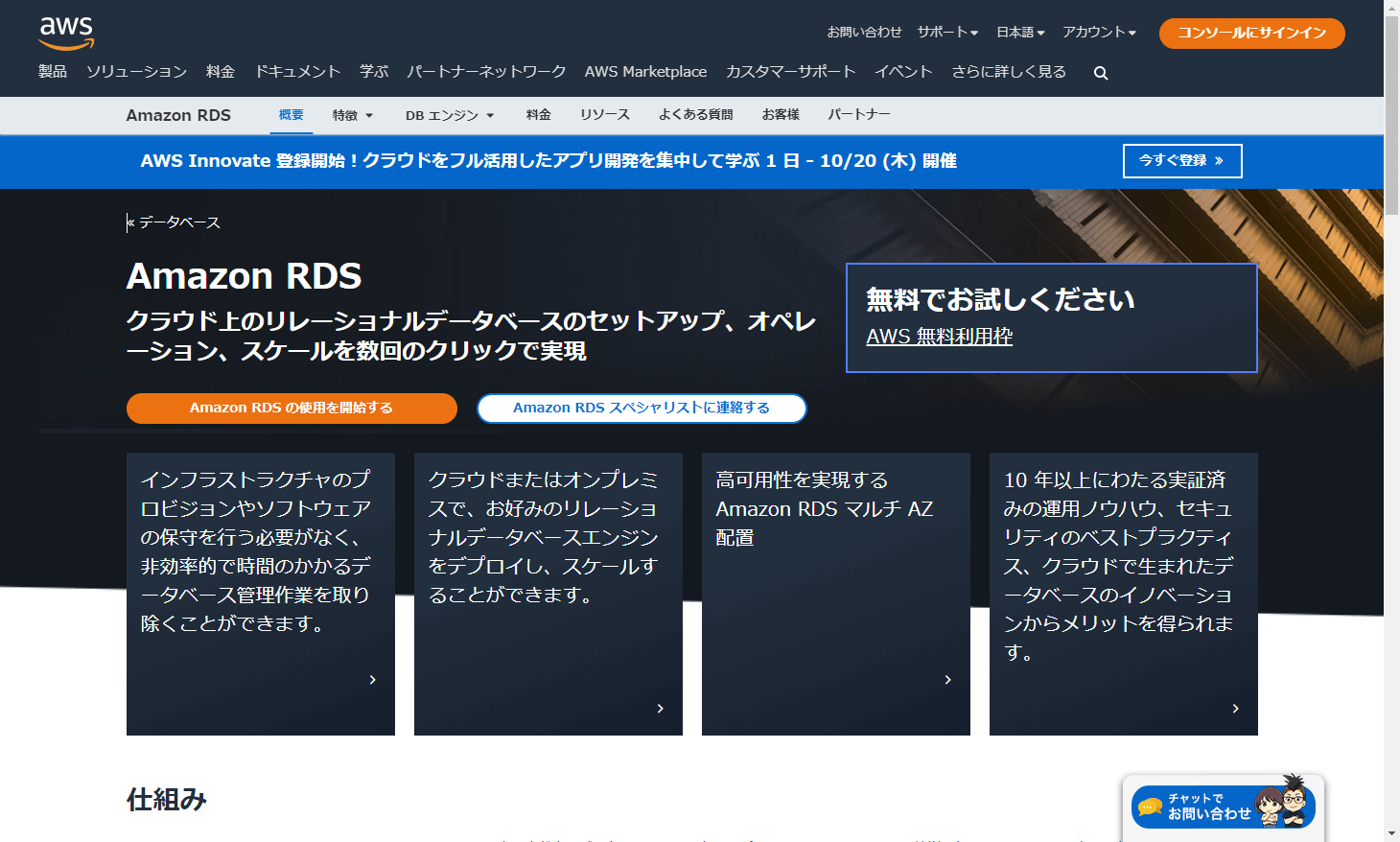Click the AWS Innovate banner text
This screenshot has width=1400, height=842.
point(548,161)
